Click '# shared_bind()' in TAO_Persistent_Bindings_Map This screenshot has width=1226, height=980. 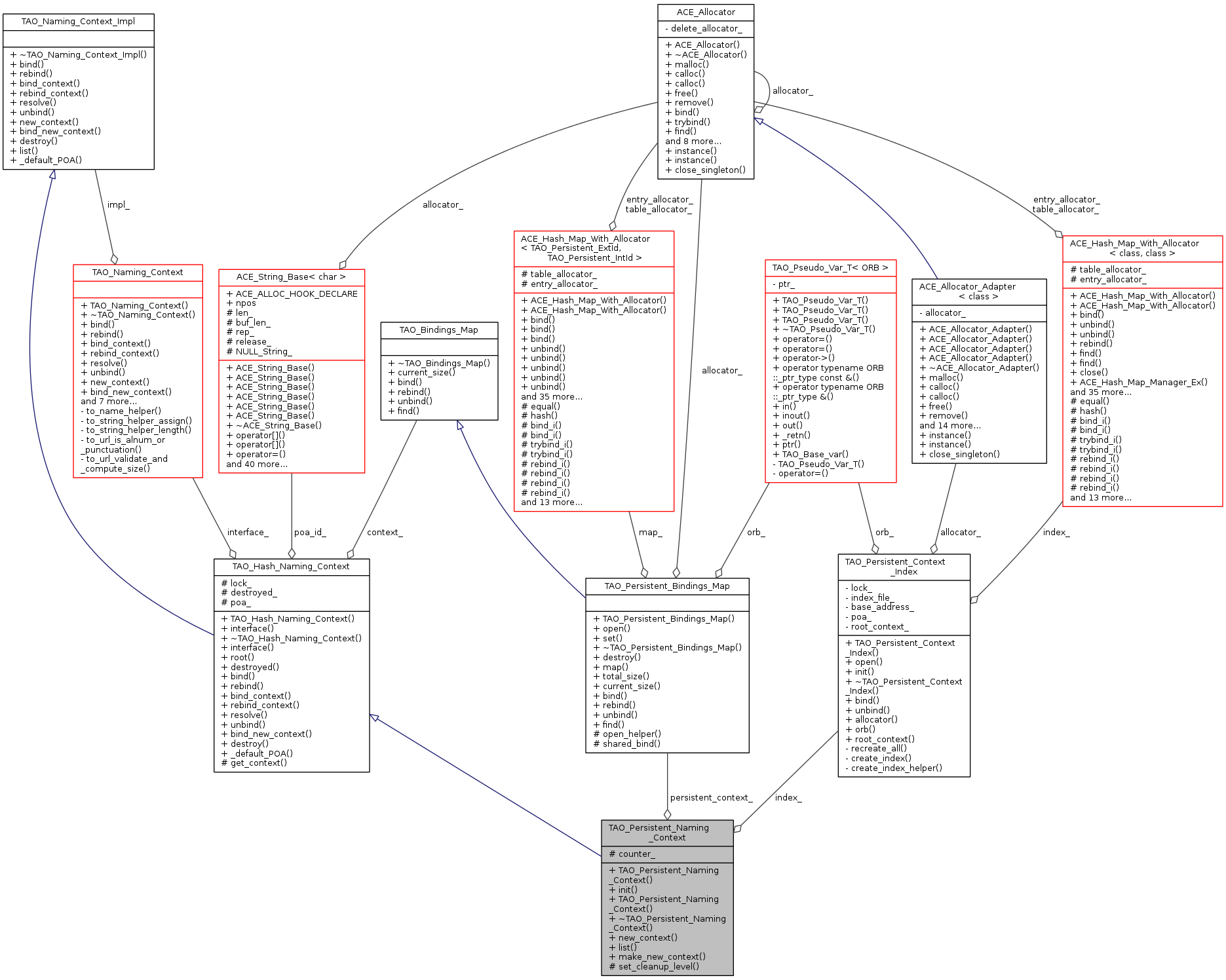(626, 744)
